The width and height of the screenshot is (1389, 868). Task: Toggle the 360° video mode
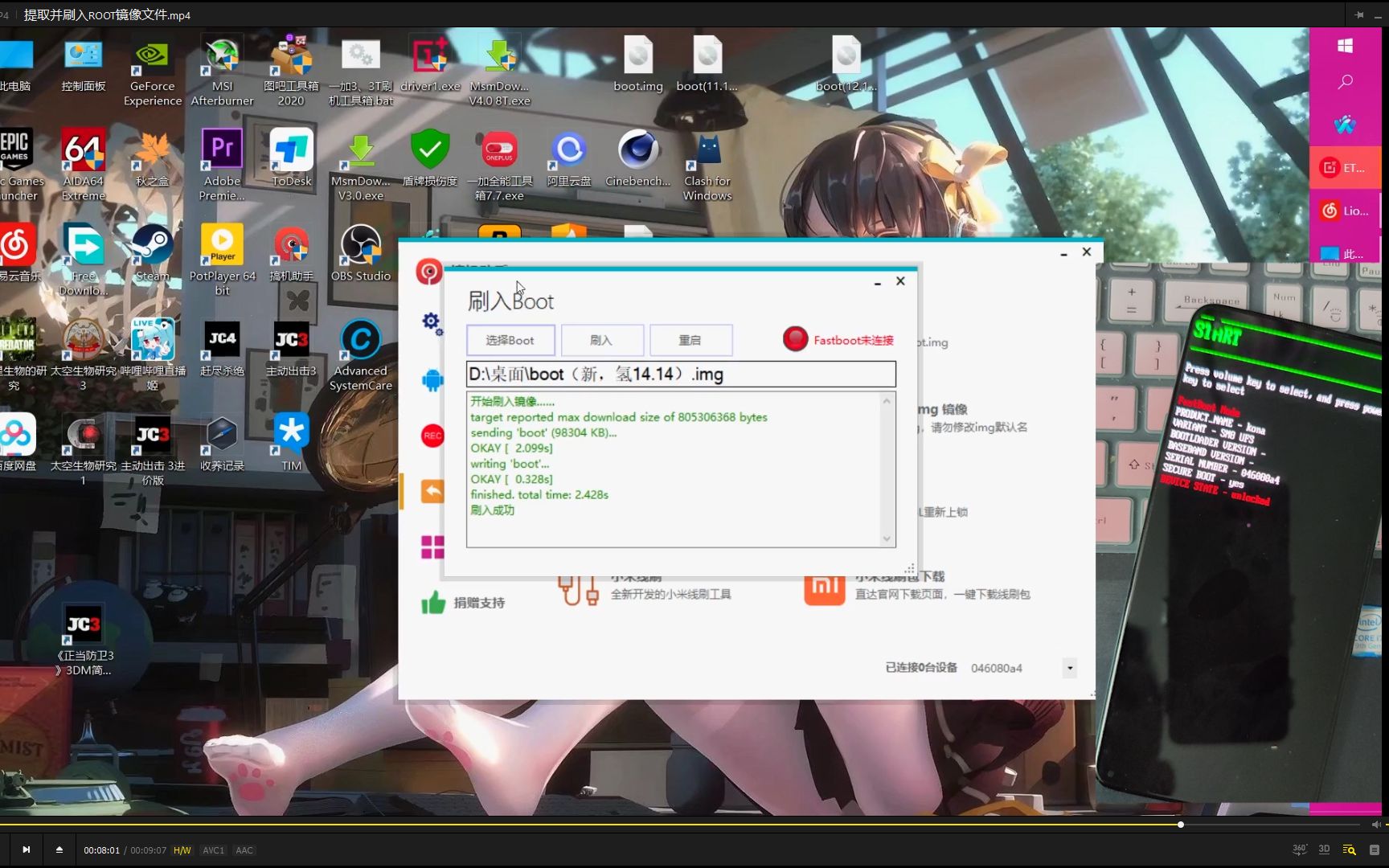click(x=1299, y=850)
